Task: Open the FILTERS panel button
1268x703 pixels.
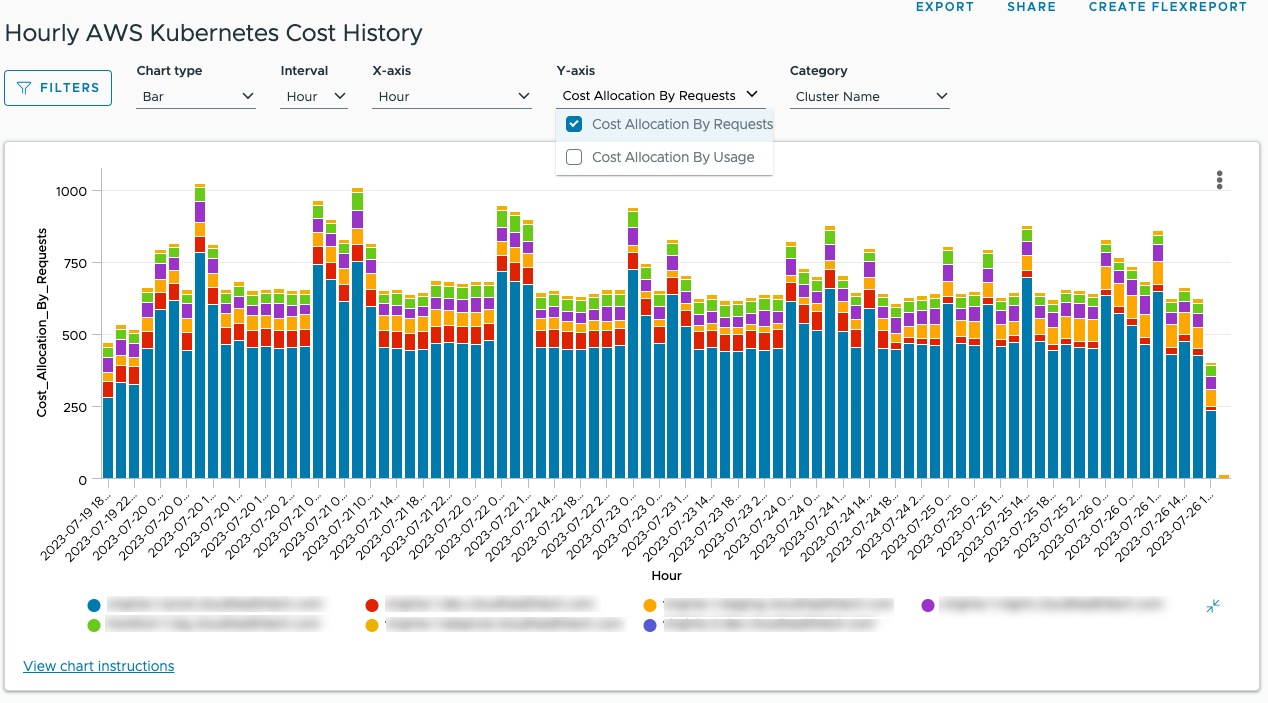Action: click(x=58, y=88)
